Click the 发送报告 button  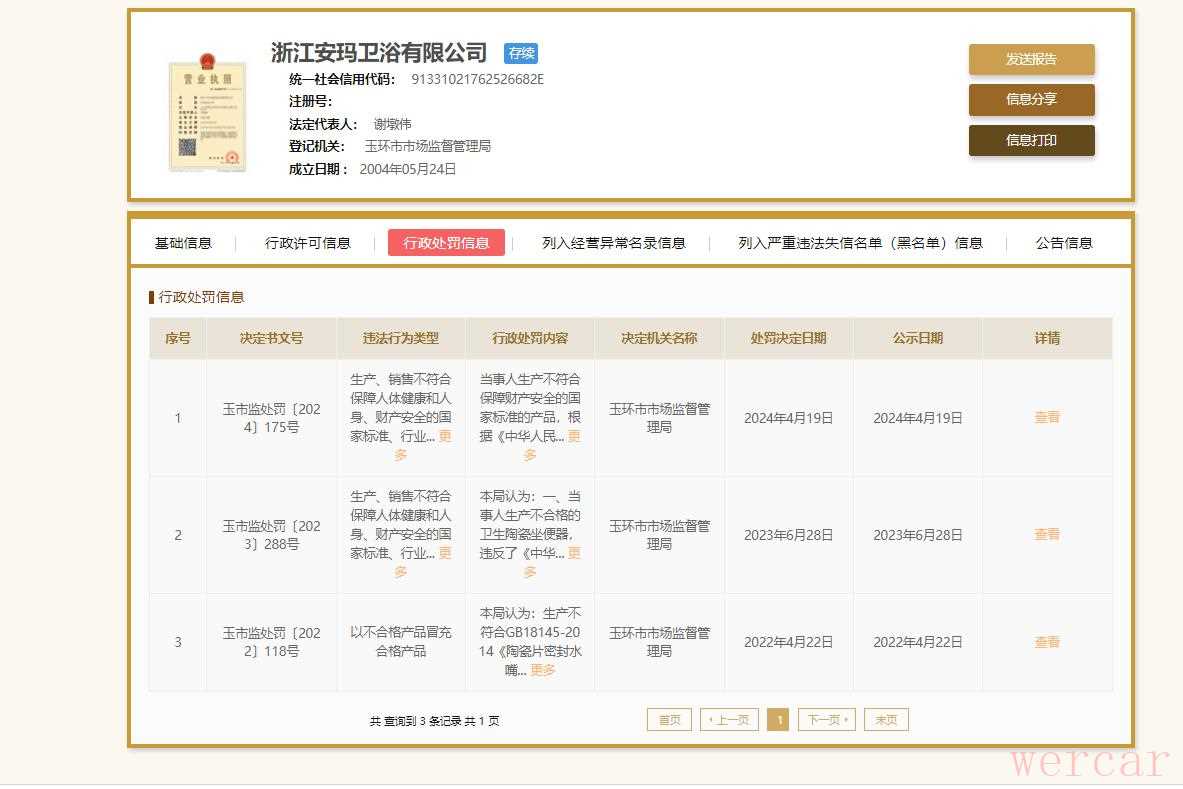1031,59
